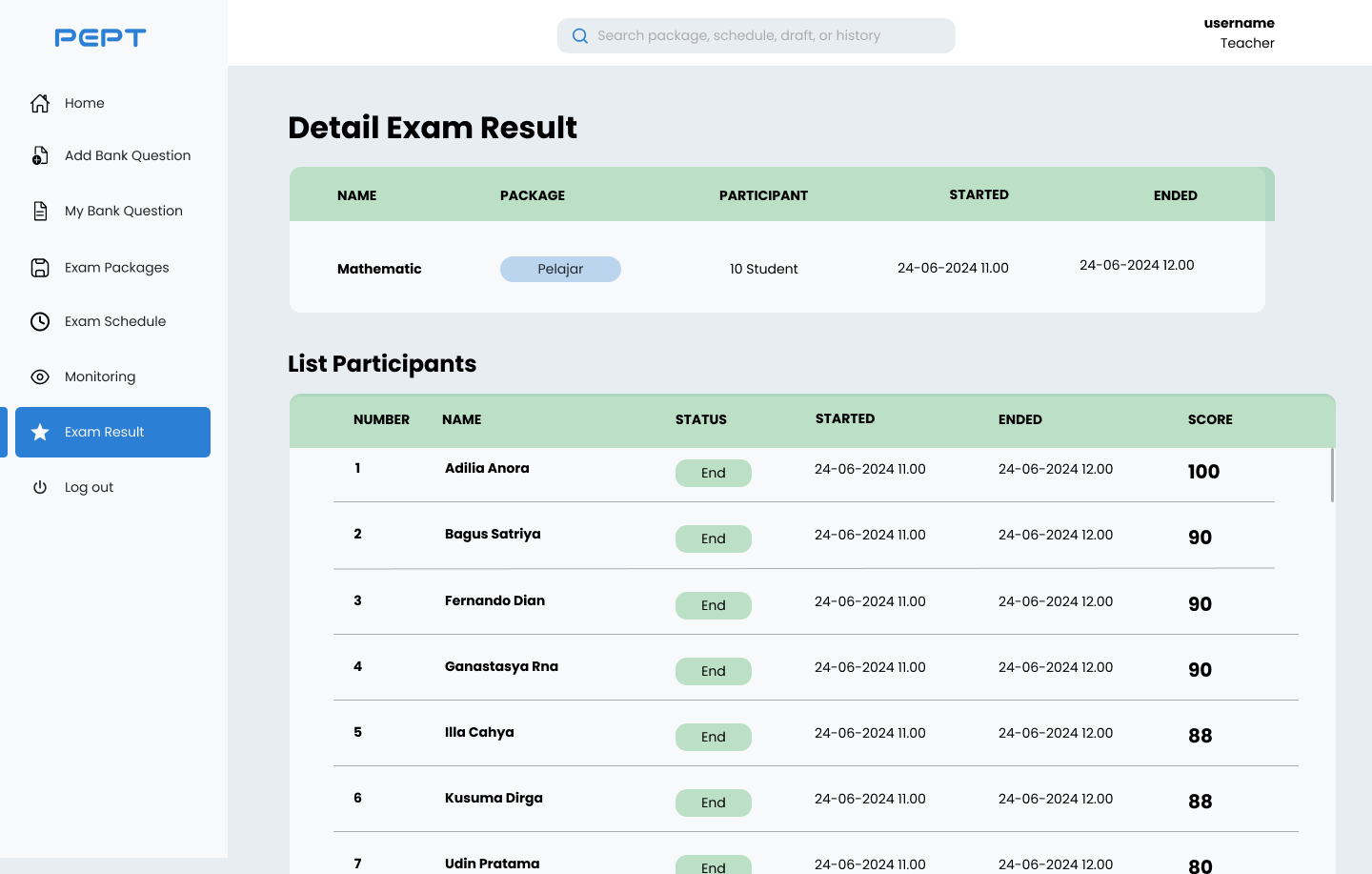Viewport: 1372px width, 874px height.
Task: Click the List Participants heading
Action: point(382,364)
